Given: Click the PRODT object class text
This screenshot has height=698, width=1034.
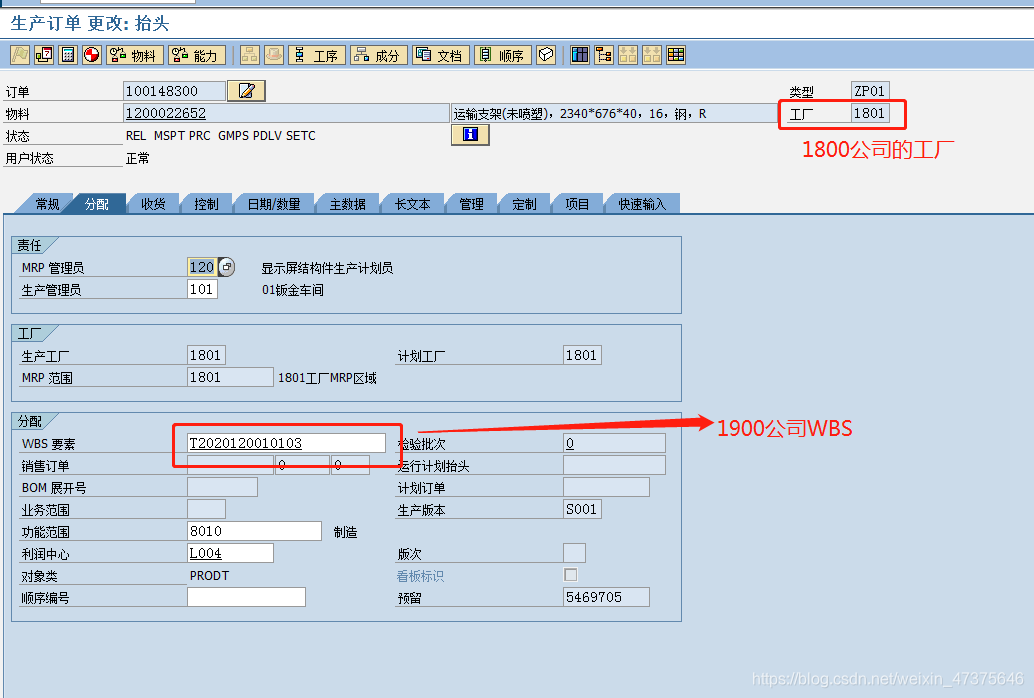Looking at the screenshot, I should (209, 576).
